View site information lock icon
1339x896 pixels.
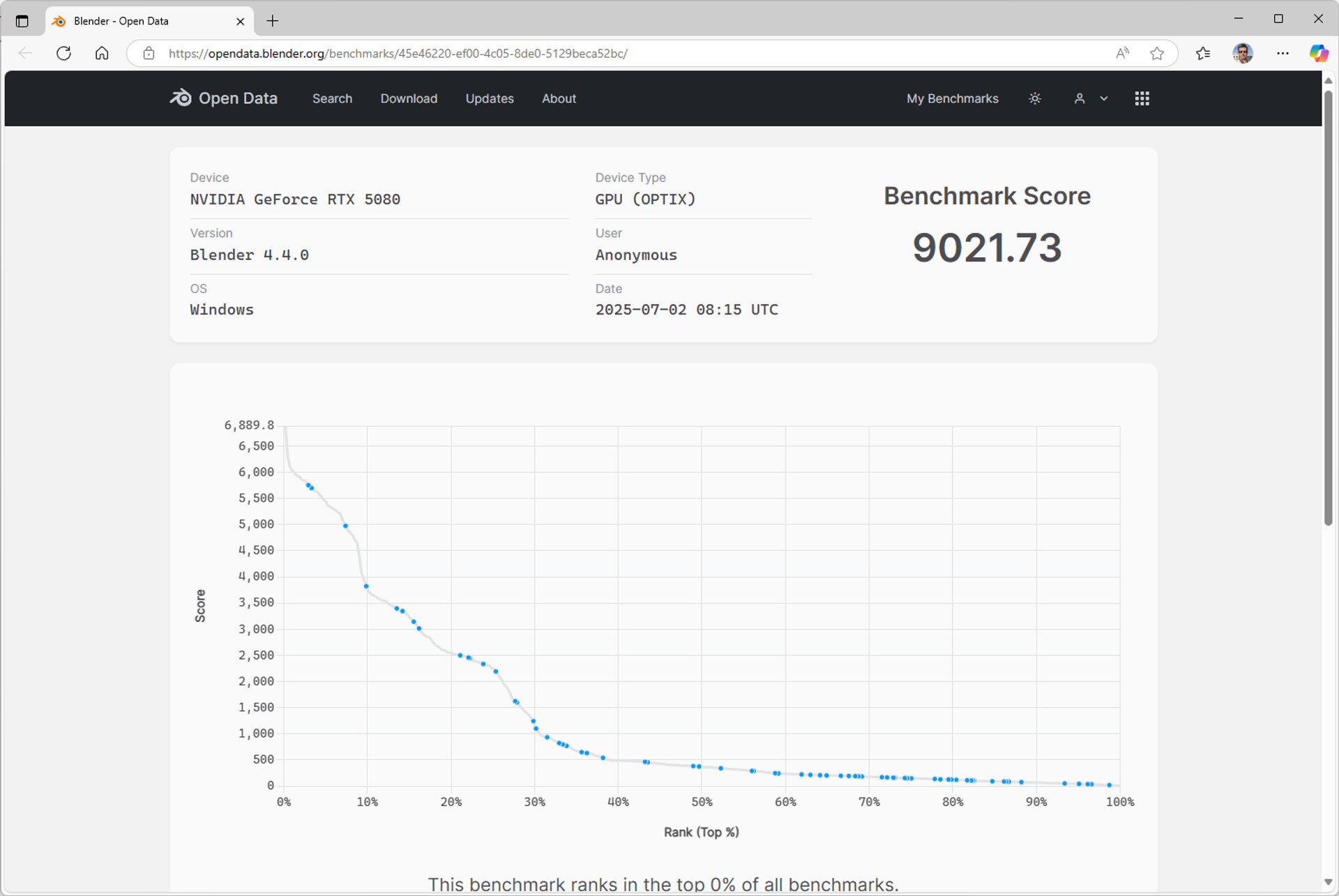pyautogui.click(x=149, y=53)
